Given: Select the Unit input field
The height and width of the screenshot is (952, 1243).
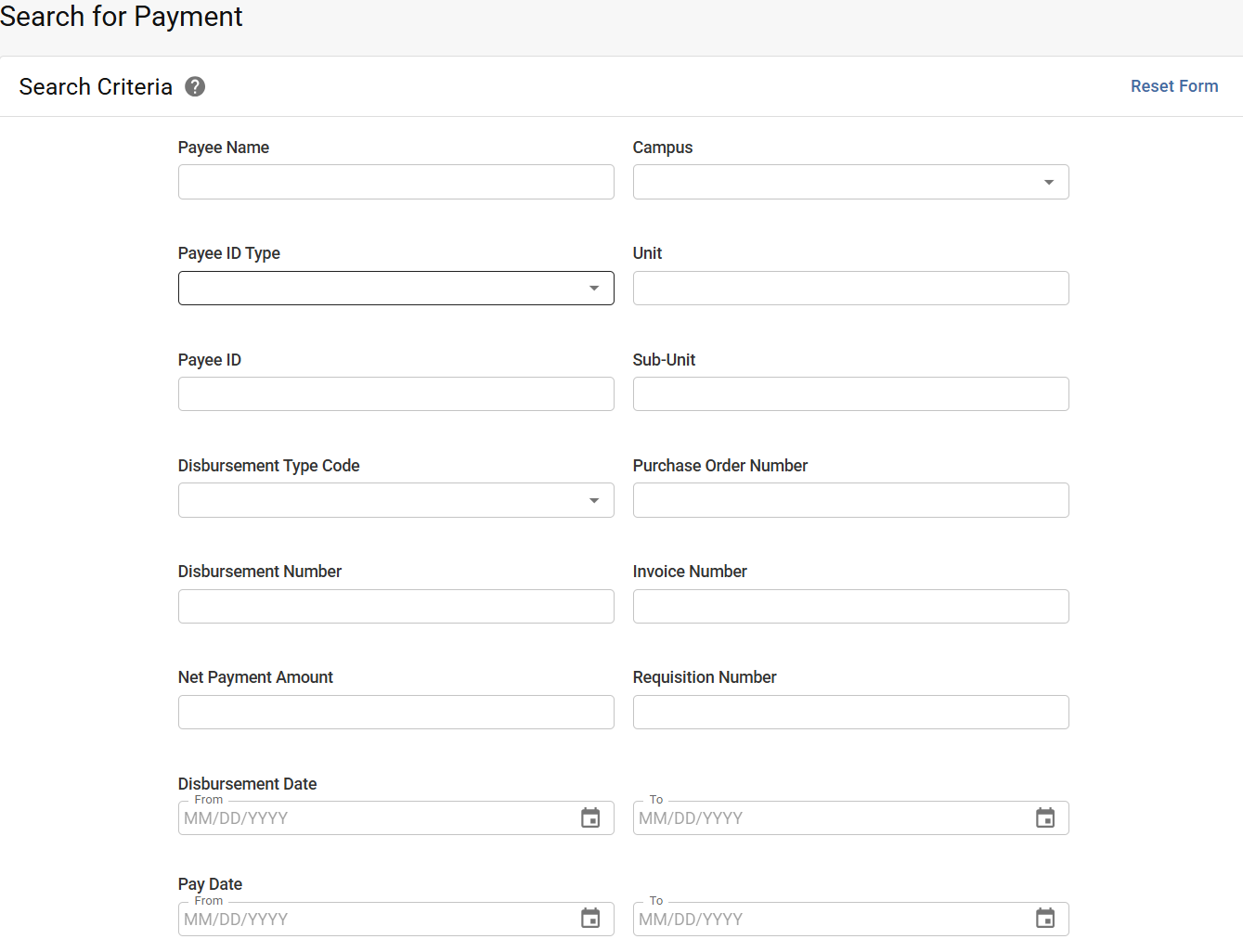Looking at the screenshot, I should [x=850, y=288].
